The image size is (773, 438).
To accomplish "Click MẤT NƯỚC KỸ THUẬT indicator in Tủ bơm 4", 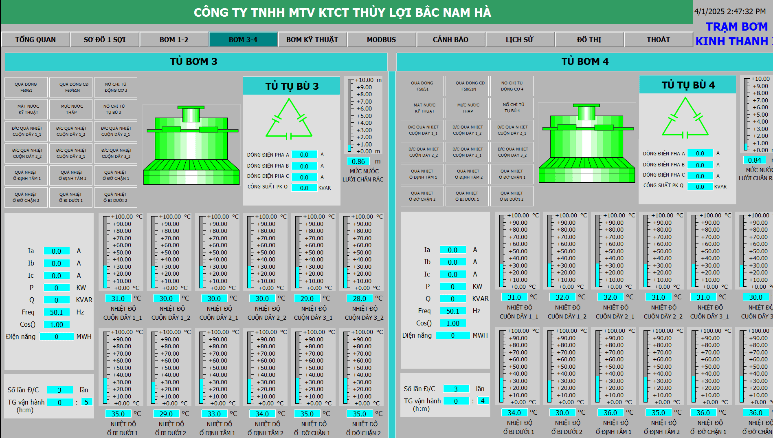I will [422, 108].
